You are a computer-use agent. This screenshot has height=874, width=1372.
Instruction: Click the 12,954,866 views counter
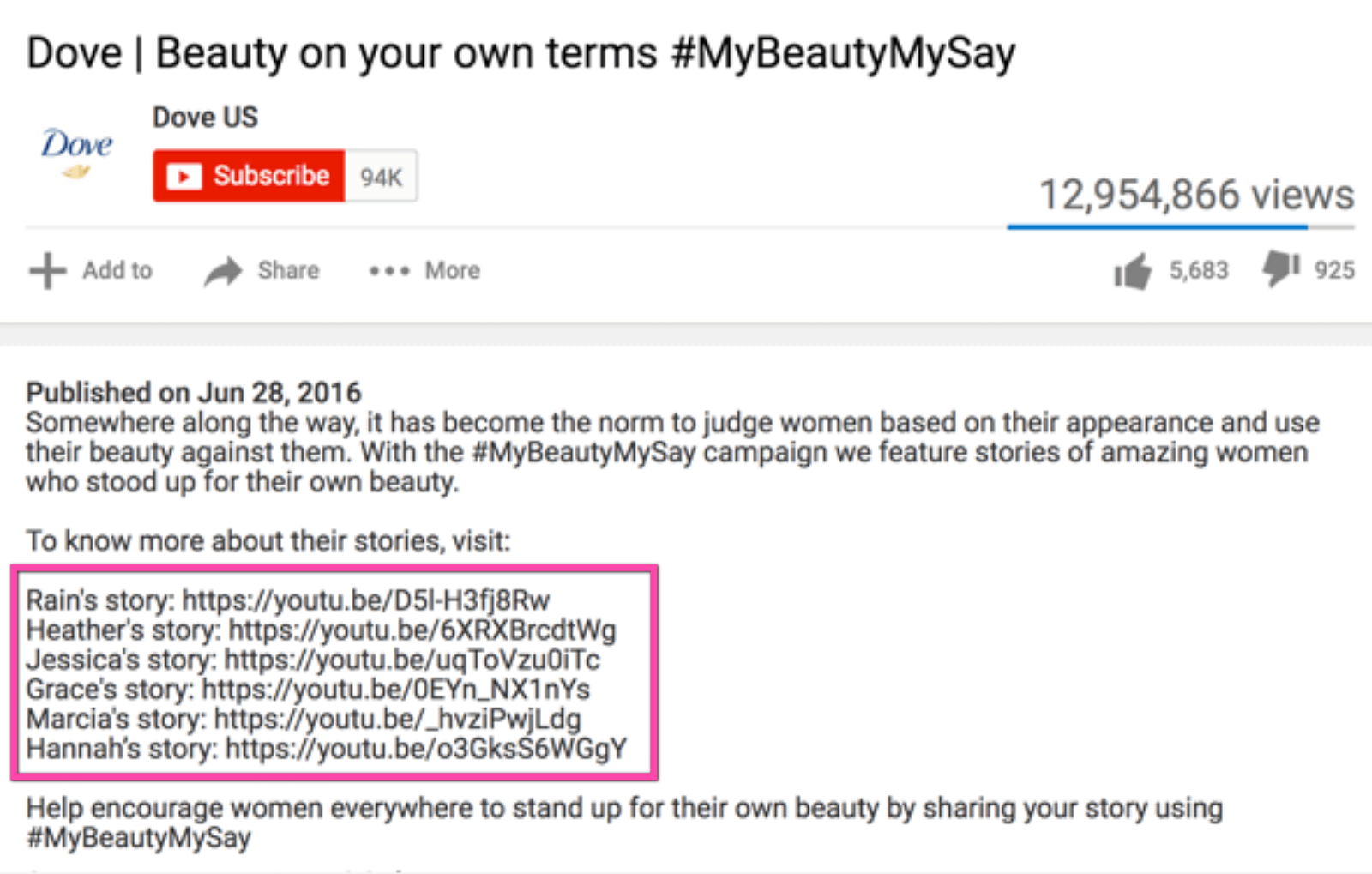pyautogui.click(x=1196, y=195)
